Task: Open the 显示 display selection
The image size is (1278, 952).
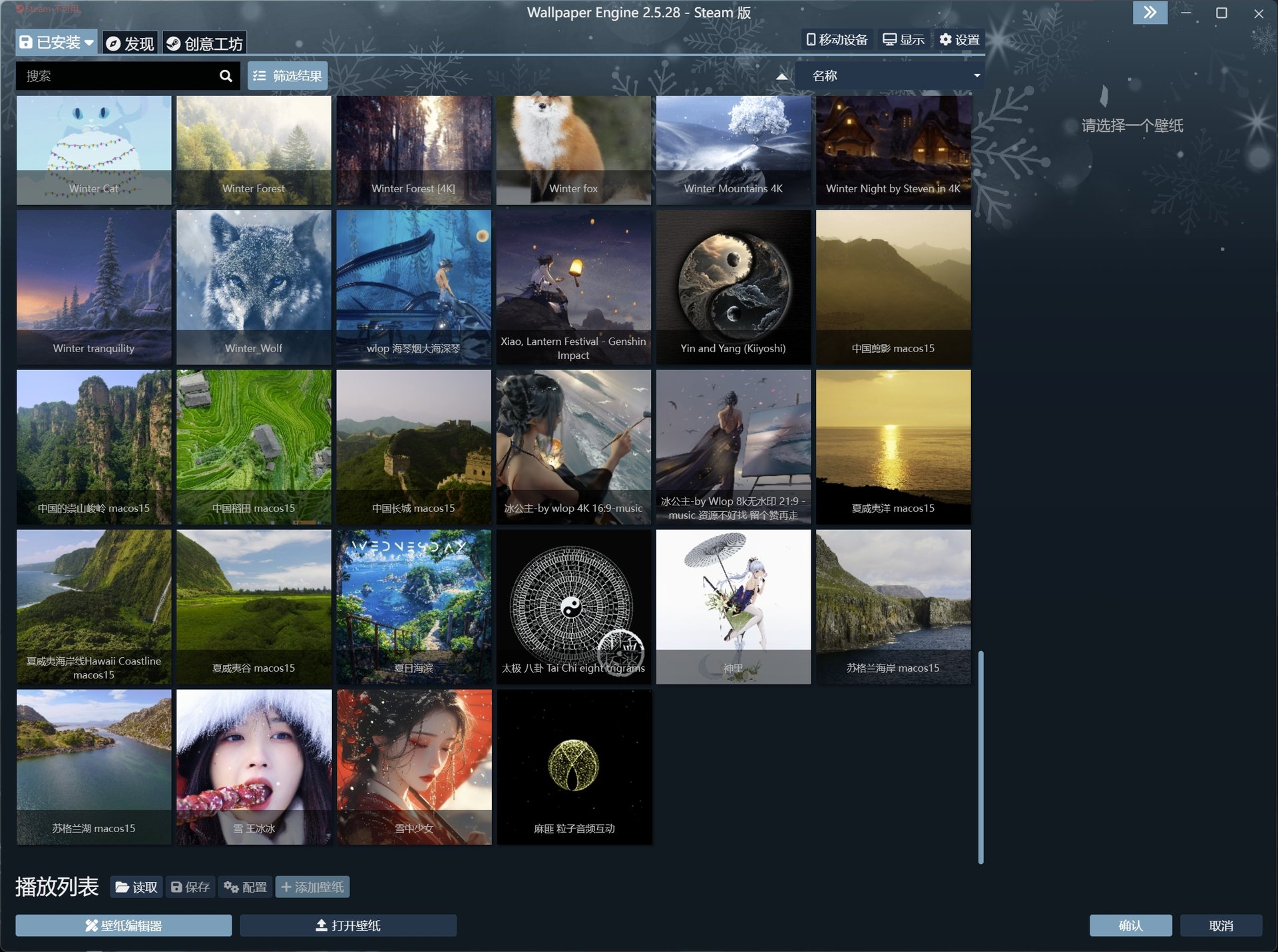Action: pyautogui.click(x=904, y=39)
